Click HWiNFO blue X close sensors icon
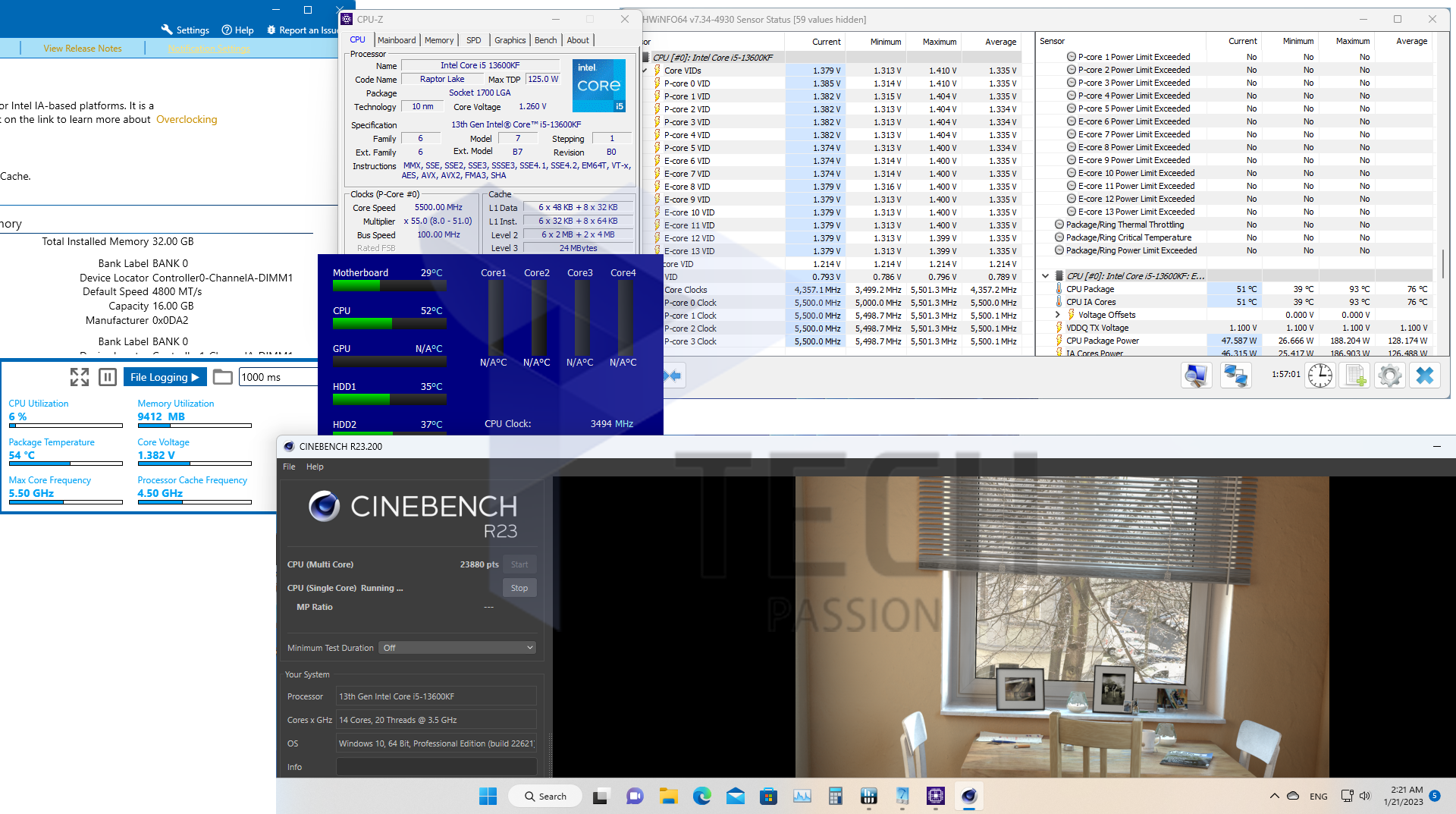Image resolution: width=1456 pixels, height=814 pixels. pos(1425,376)
